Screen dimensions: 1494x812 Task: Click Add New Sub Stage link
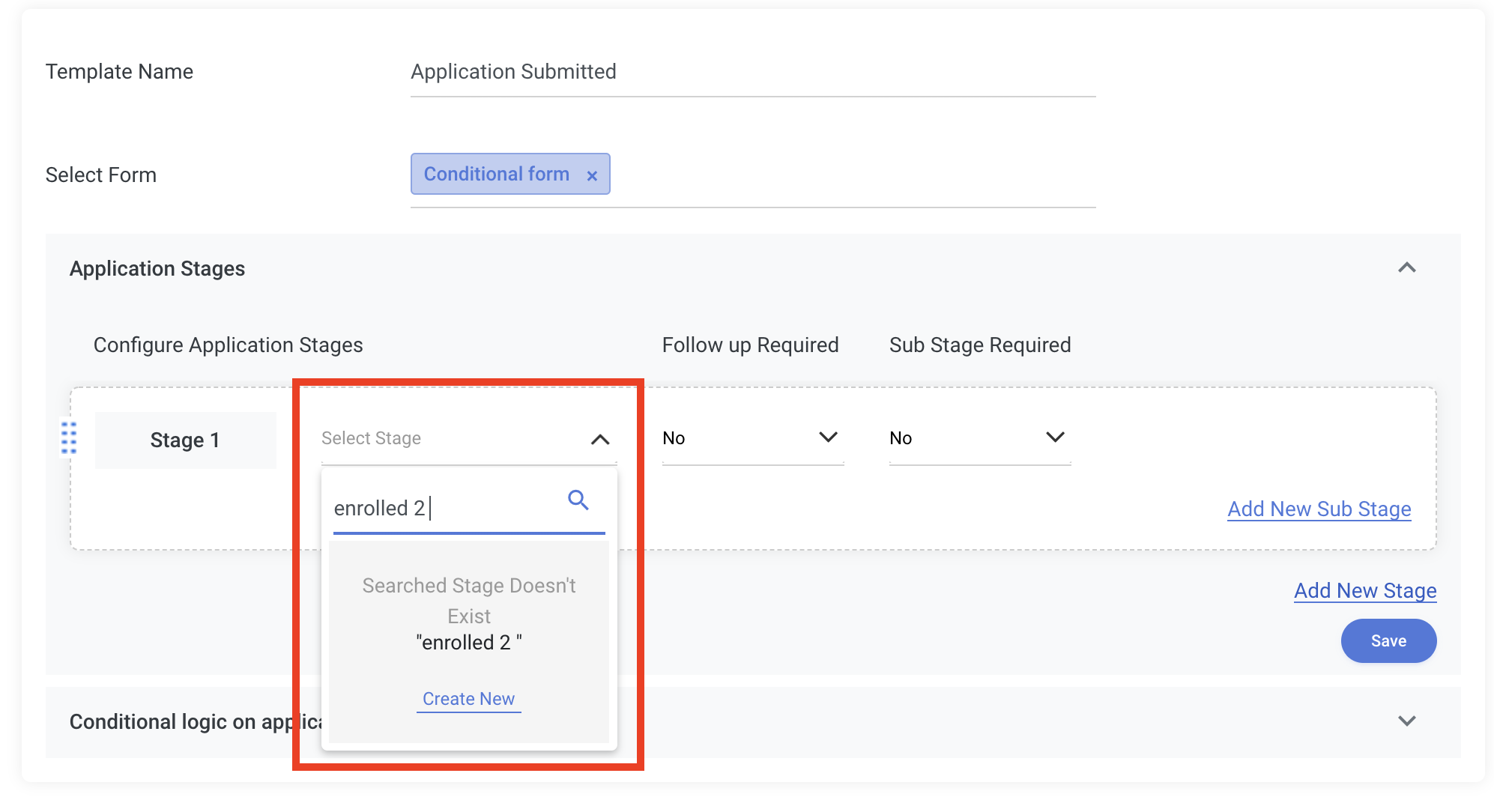click(x=1319, y=509)
